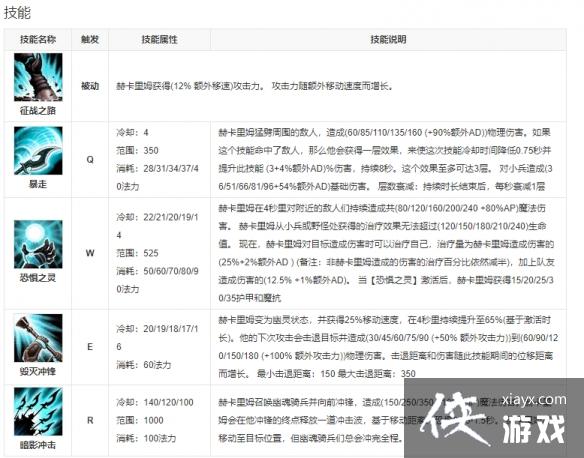Click the 恐惧之灵 W skill icon
This screenshot has height=458, width=584.
(38, 244)
